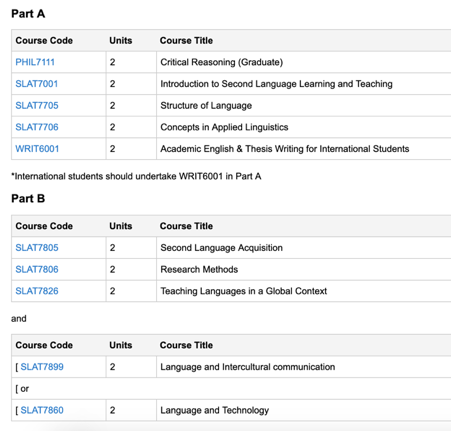Click Teaching Languages in a Global Context
451x431 pixels.
tap(244, 291)
